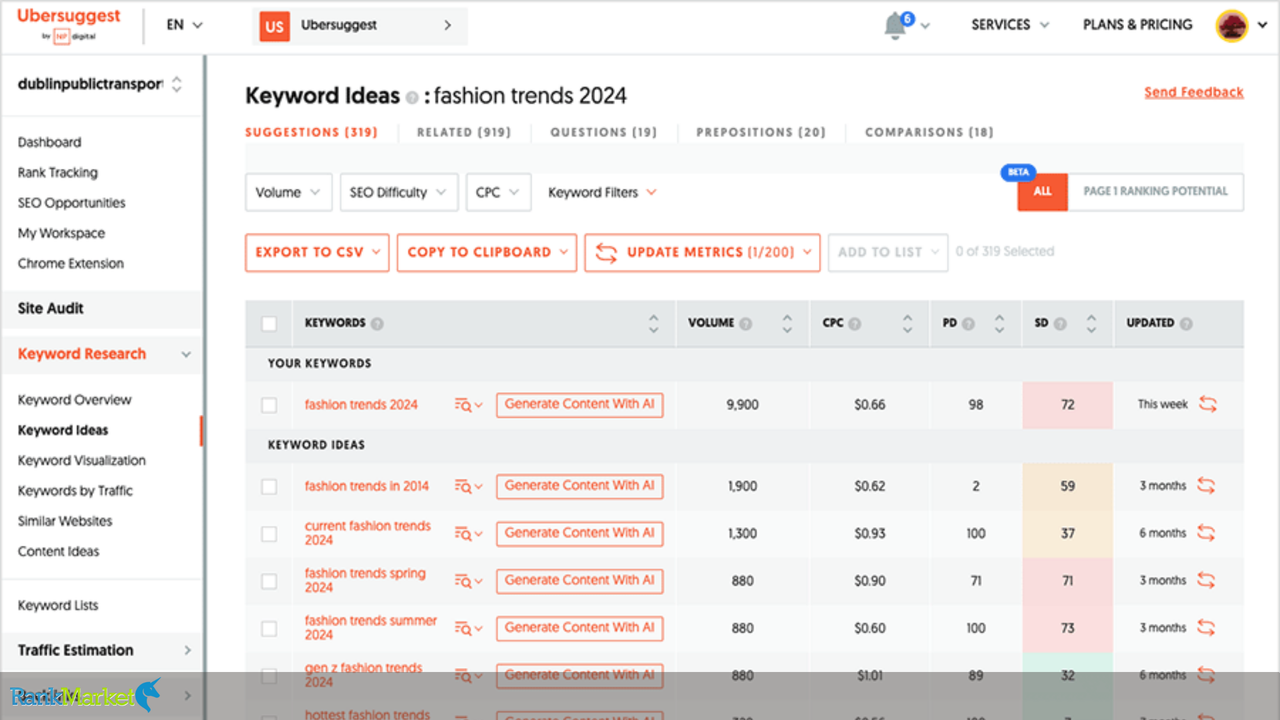
Task: Open the user profile avatar
Action: 1231,26
